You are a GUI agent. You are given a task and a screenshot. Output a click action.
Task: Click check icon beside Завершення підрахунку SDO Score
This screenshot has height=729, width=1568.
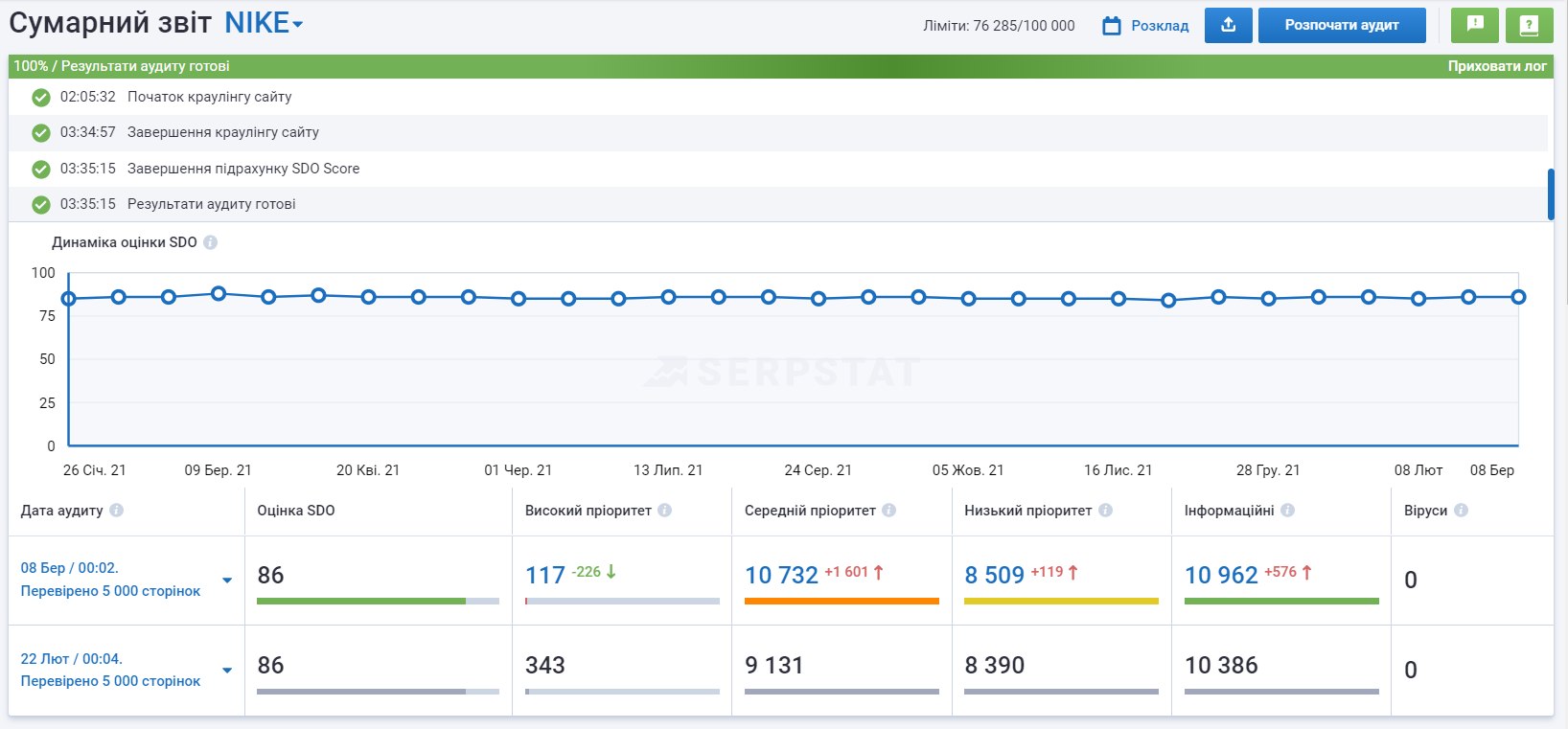(41, 170)
